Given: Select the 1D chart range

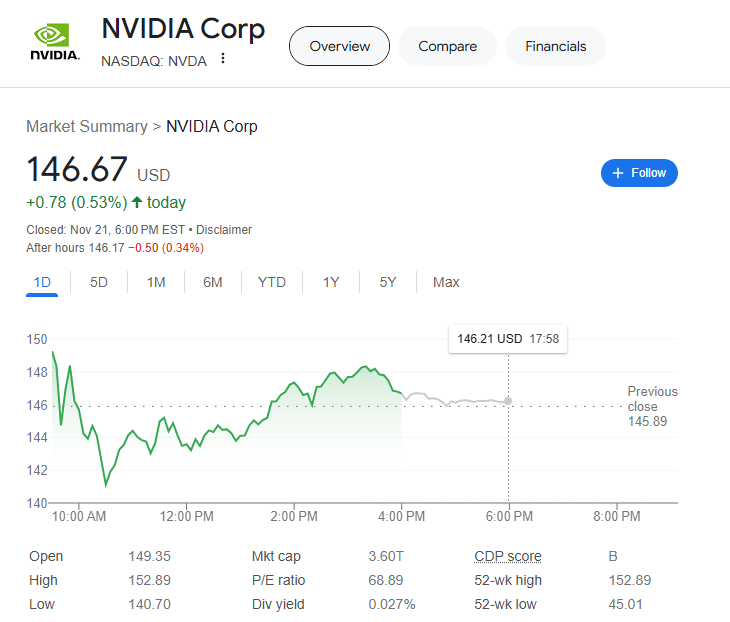Looking at the screenshot, I should 42,282.
